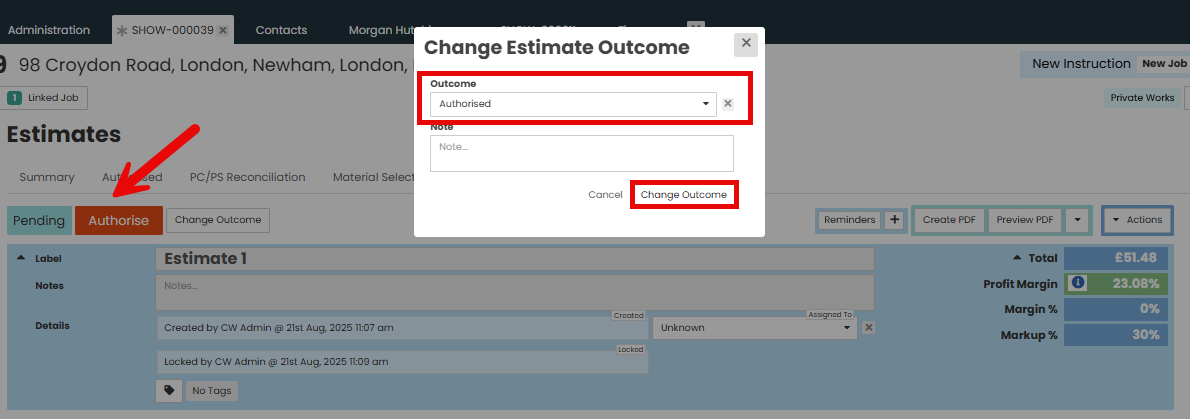Click the Estimate 1 label field

click(515, 259)
